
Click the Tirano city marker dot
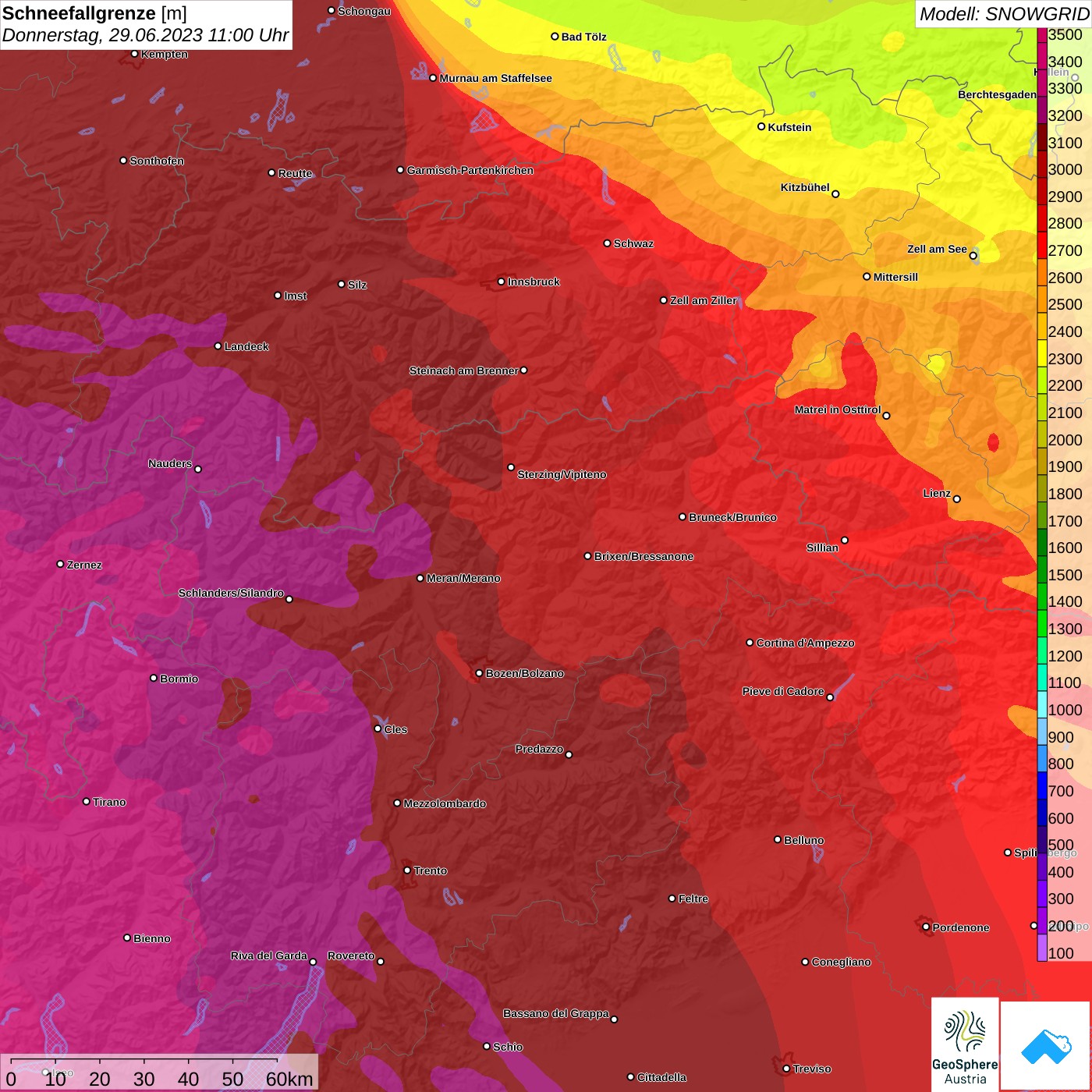[x=87, y=801]
